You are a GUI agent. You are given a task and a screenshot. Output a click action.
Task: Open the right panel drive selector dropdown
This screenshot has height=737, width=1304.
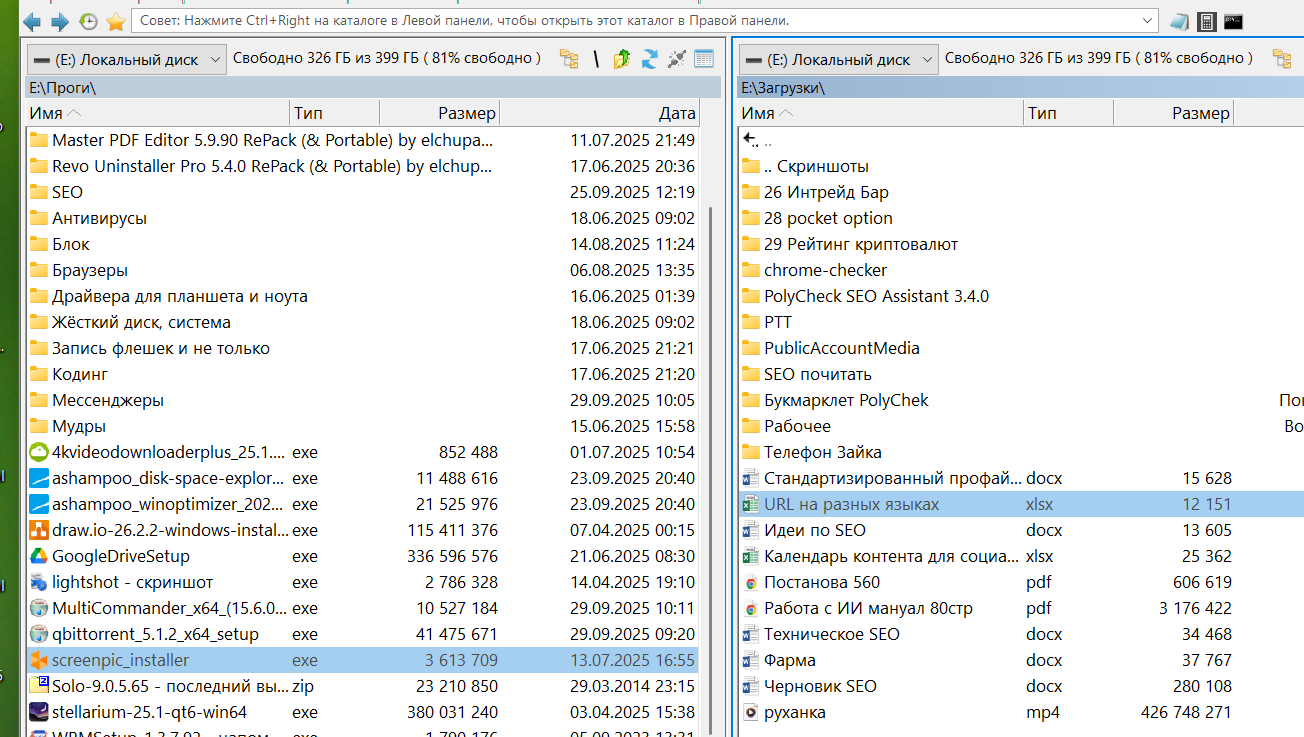click(x=839, y=60)
